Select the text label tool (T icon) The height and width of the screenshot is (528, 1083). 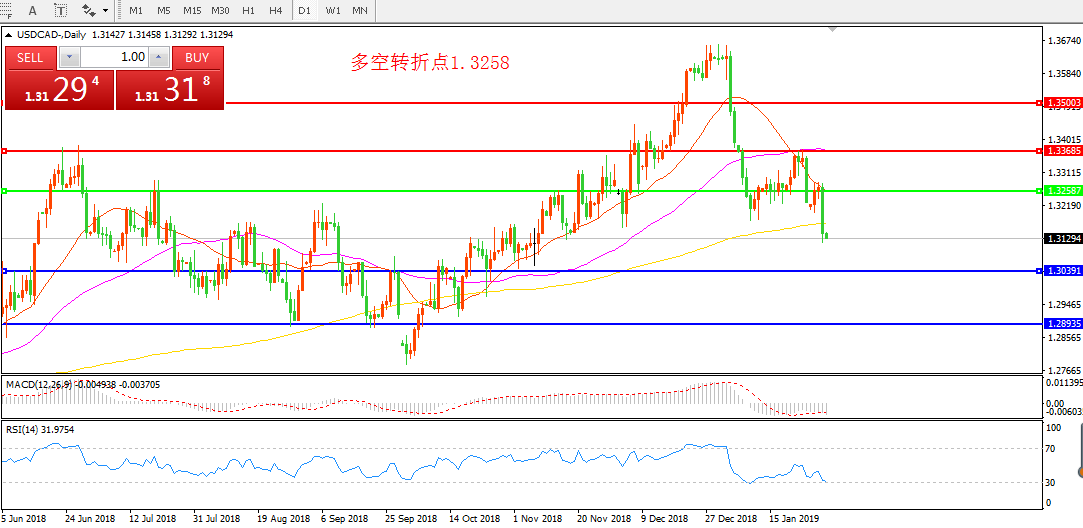coord(61,10)
